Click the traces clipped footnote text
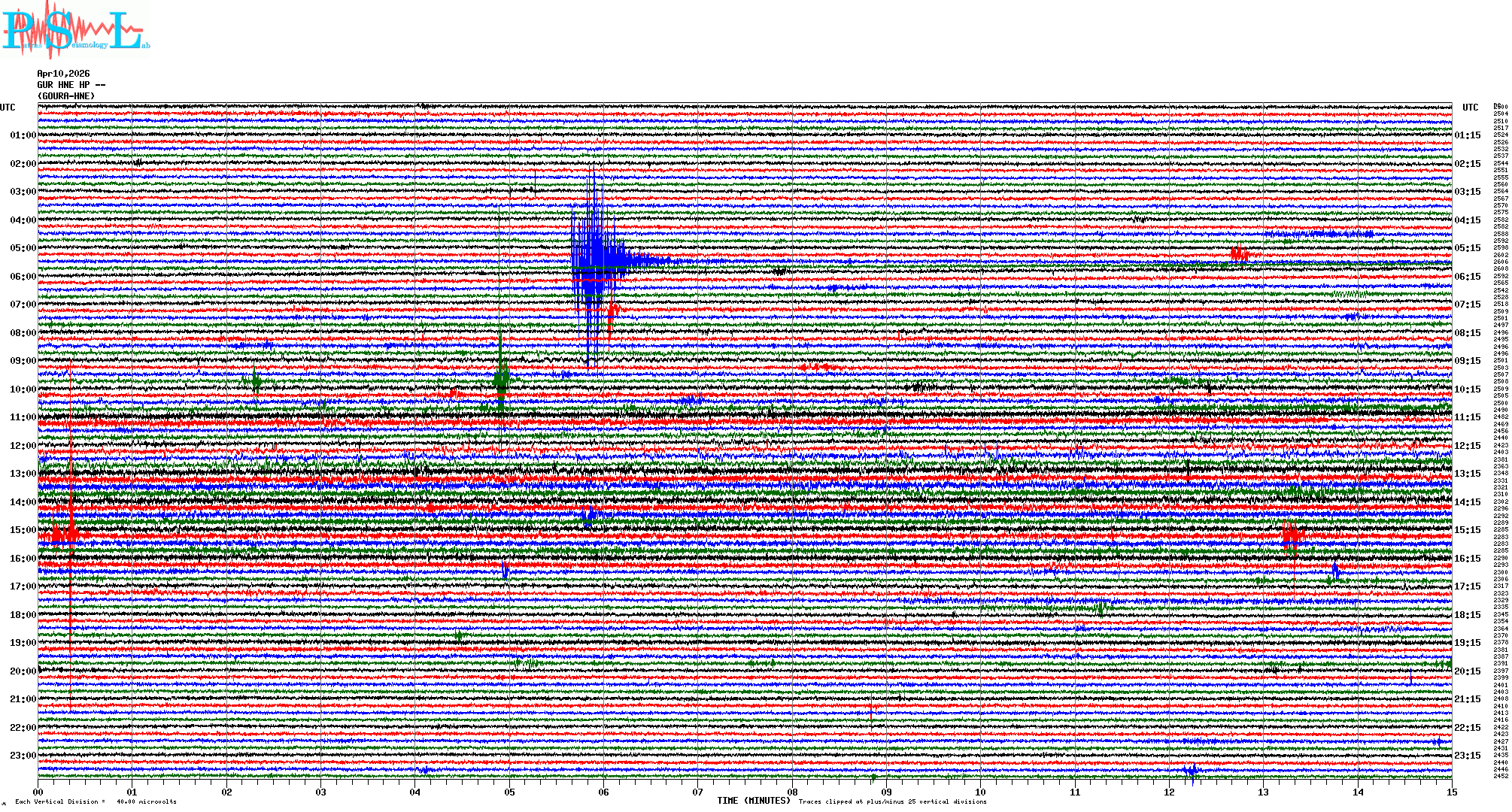 (x=892, y=801)
